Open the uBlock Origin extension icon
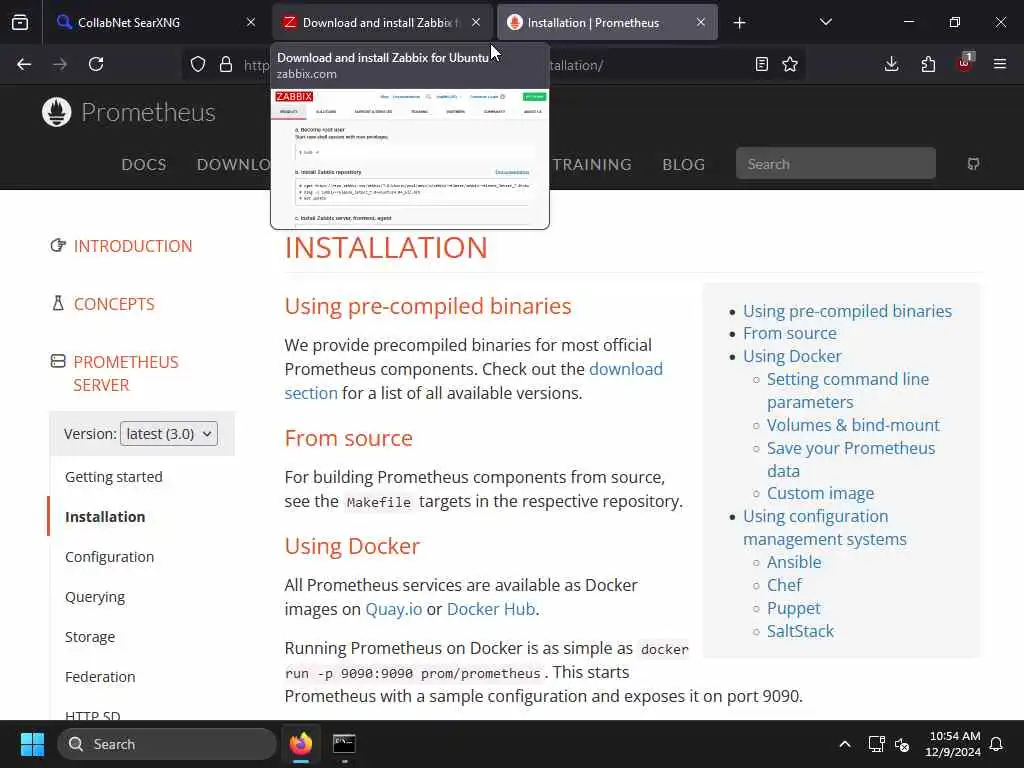This screenshot has width=1024, height=768. [x=965, y=63]
